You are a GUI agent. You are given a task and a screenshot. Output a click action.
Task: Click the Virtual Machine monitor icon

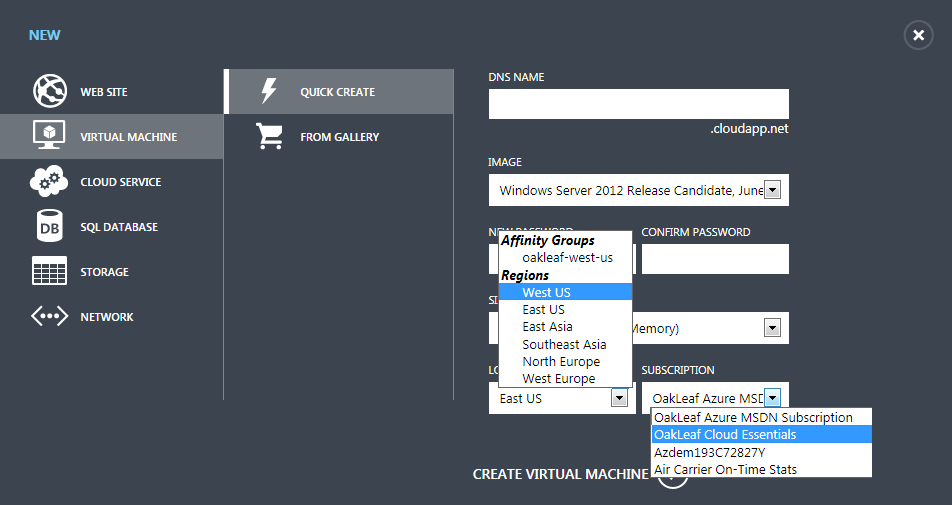tap(49, 134)
